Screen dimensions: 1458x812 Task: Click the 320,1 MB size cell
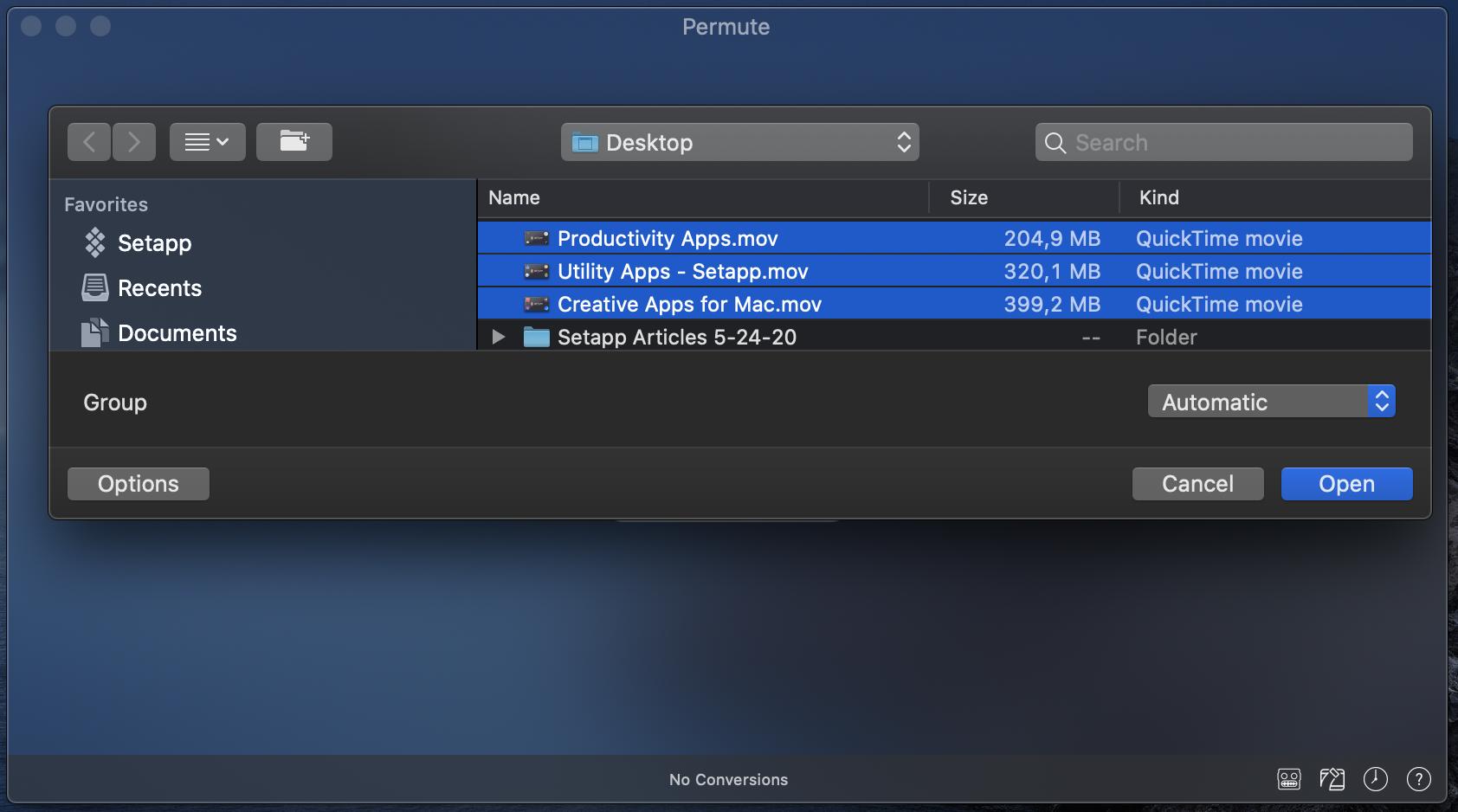1052,271
